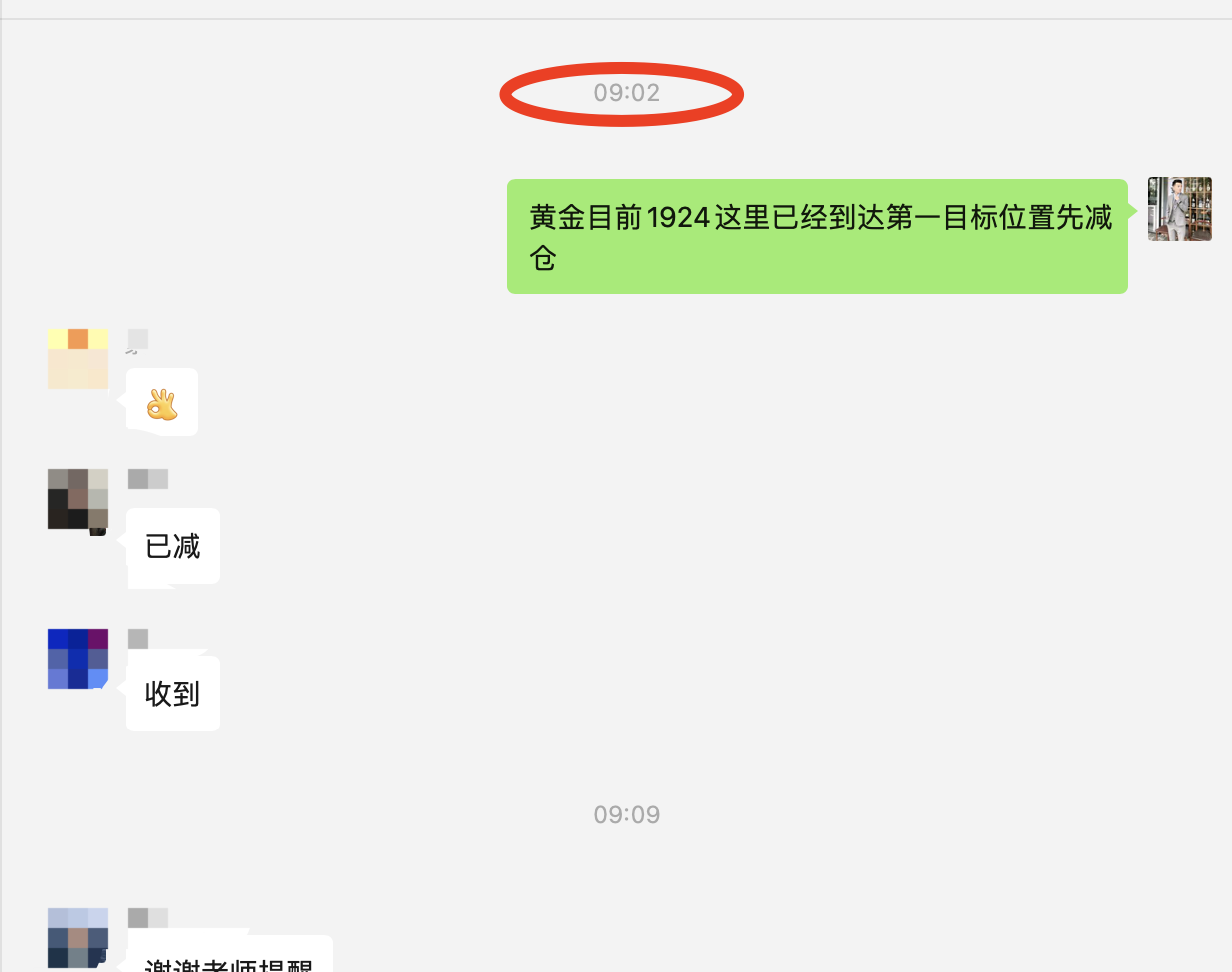Click the red oval annotation edge around the time
Image resolution: width=1232 pixels, height=972 pixels.
pos(505,94)
